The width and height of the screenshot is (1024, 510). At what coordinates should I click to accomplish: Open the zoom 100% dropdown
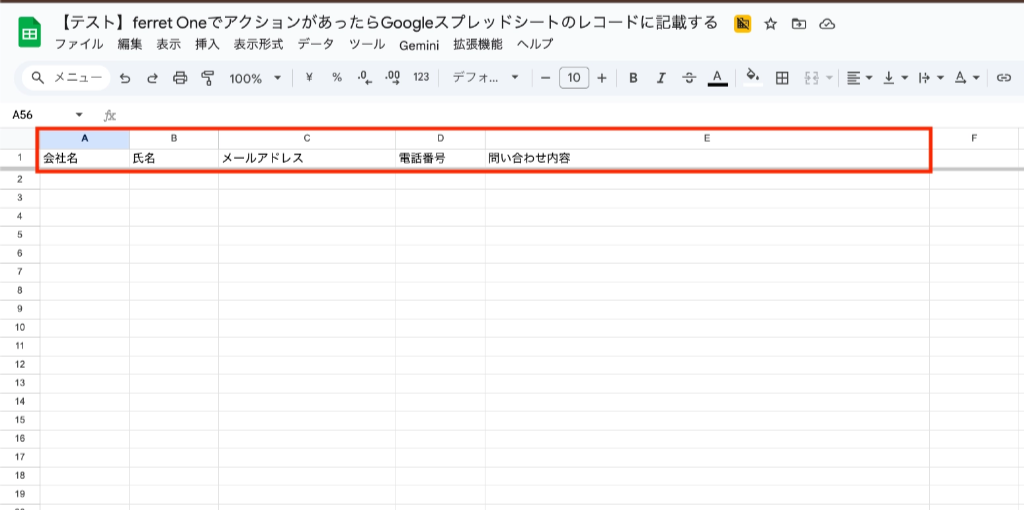coord(255,78)
